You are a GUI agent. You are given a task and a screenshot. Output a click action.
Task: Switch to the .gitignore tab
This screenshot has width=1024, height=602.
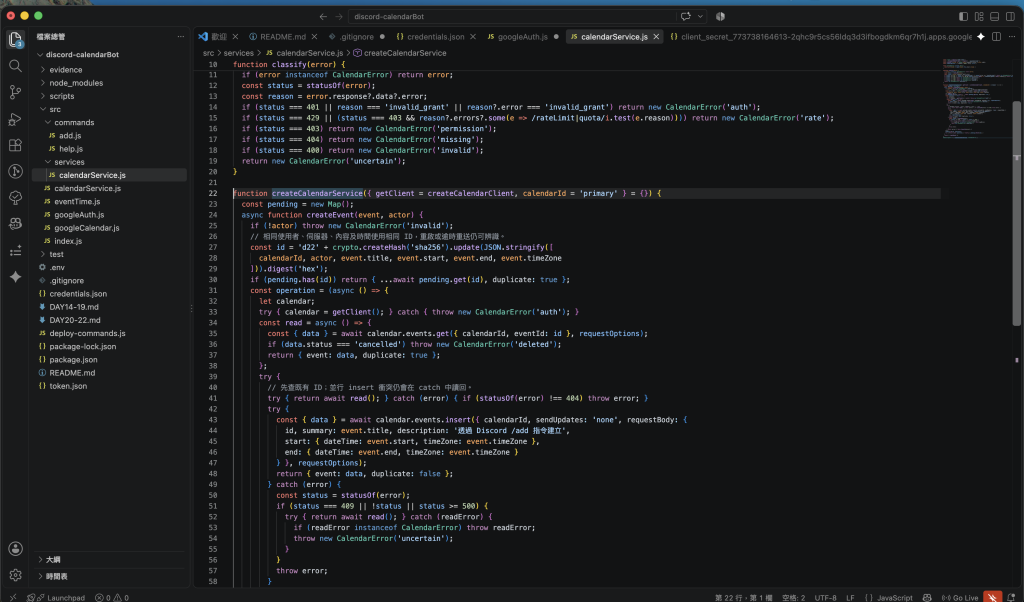click(357, 37)
